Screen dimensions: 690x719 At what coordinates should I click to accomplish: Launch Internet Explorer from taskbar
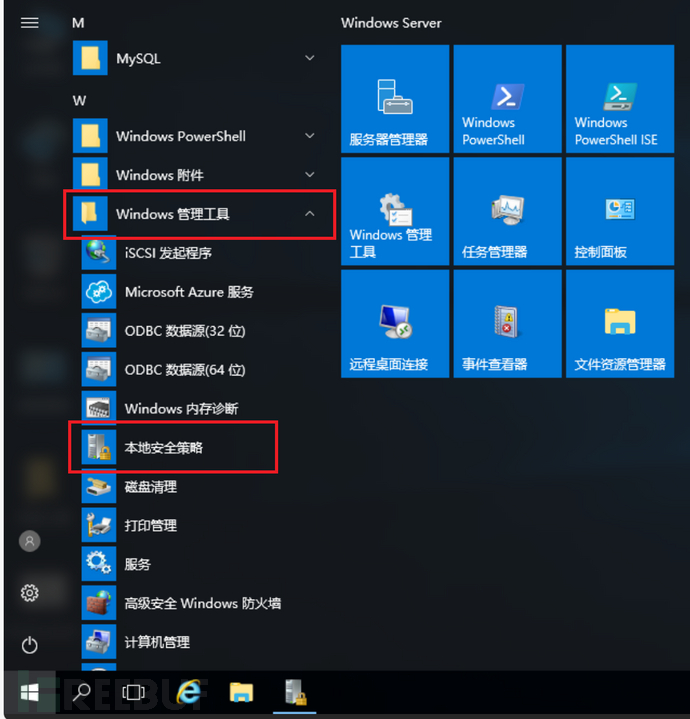point(188,692)
